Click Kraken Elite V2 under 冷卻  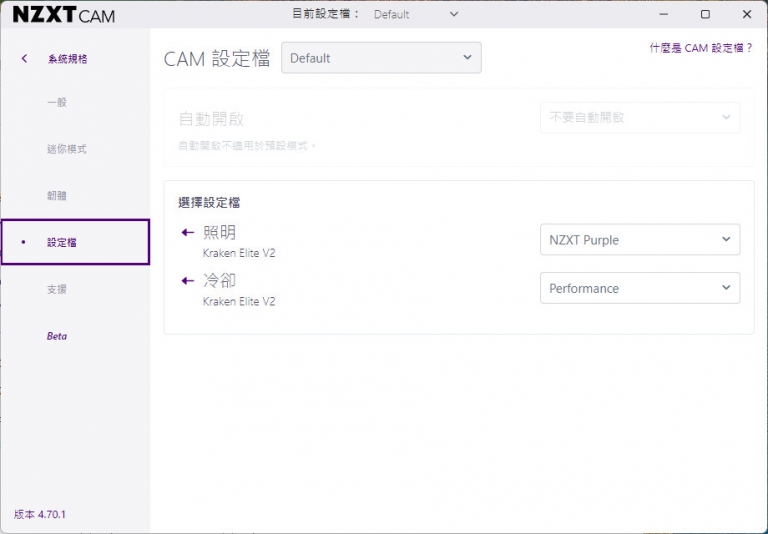pos(239,302)
